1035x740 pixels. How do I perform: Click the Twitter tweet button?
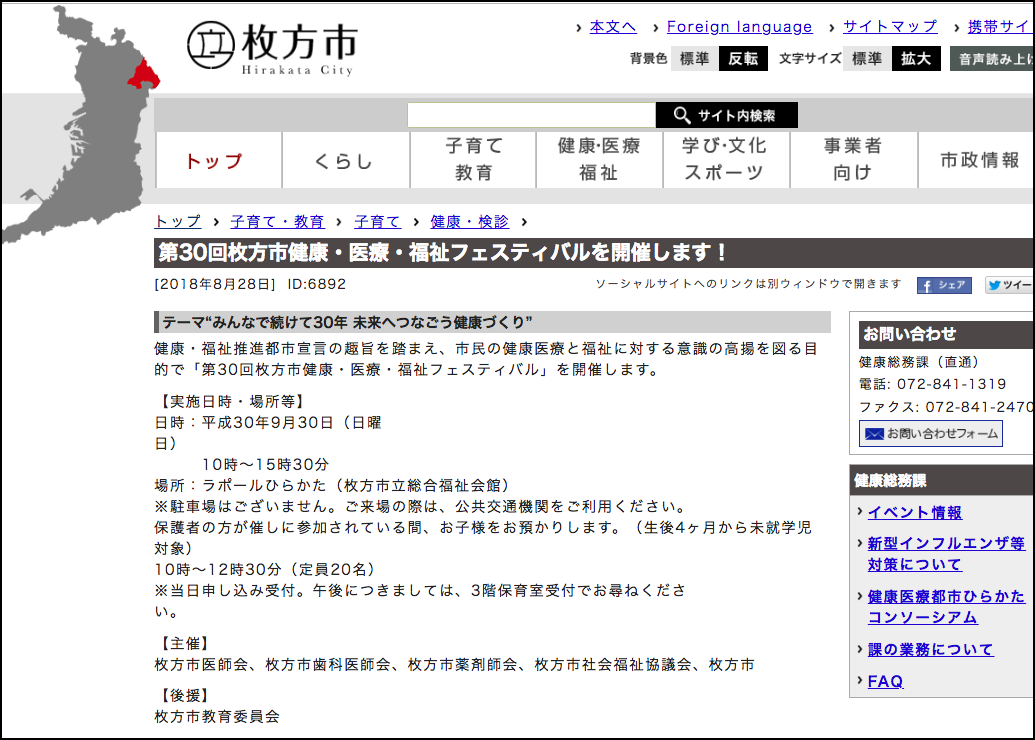pyautogui.click(x=1008, y=285)
